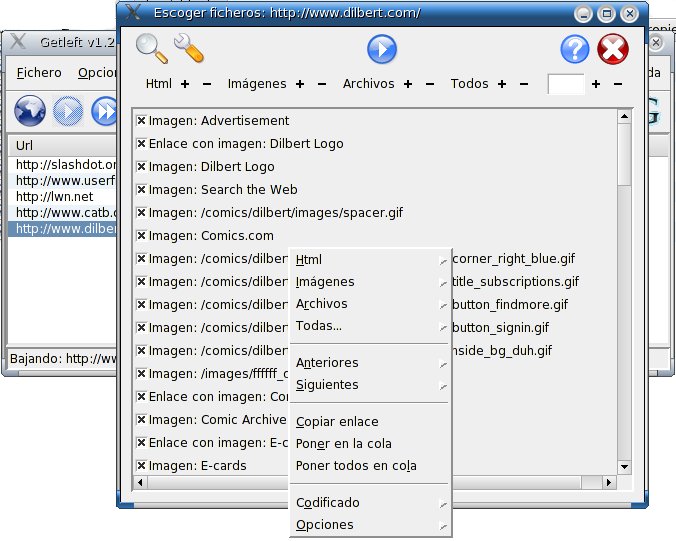Image resolution: width=676 pixels, height=541 pixels.
Task: Select highlighted www.dilbert url row in Getleft
Action: coord(63,228)
